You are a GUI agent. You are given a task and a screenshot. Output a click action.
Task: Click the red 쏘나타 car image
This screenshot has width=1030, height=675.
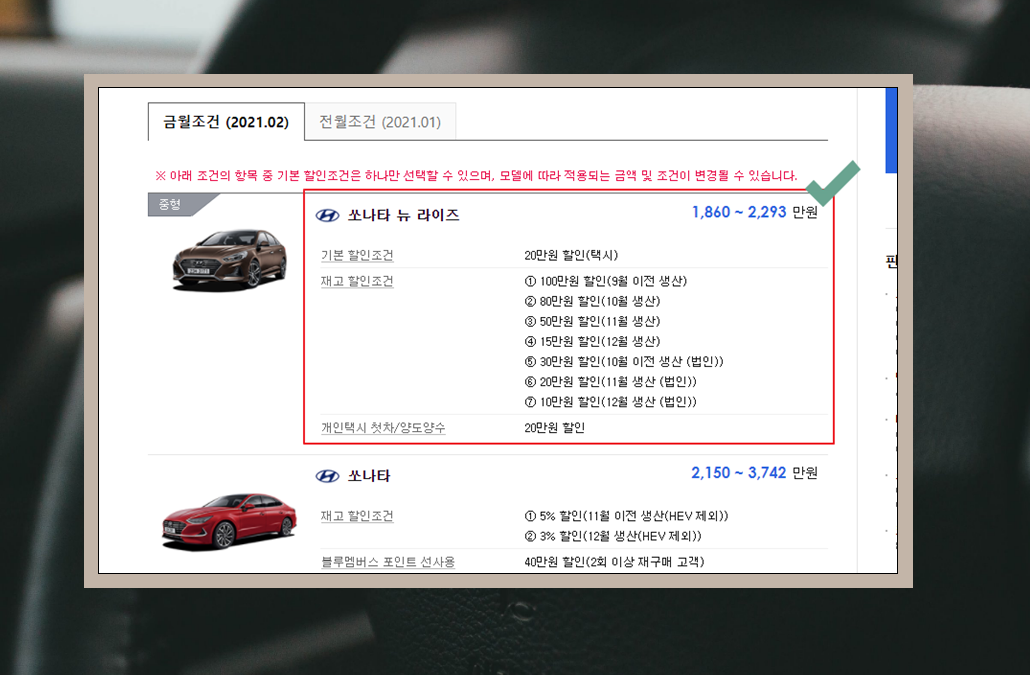pos(229,520)
